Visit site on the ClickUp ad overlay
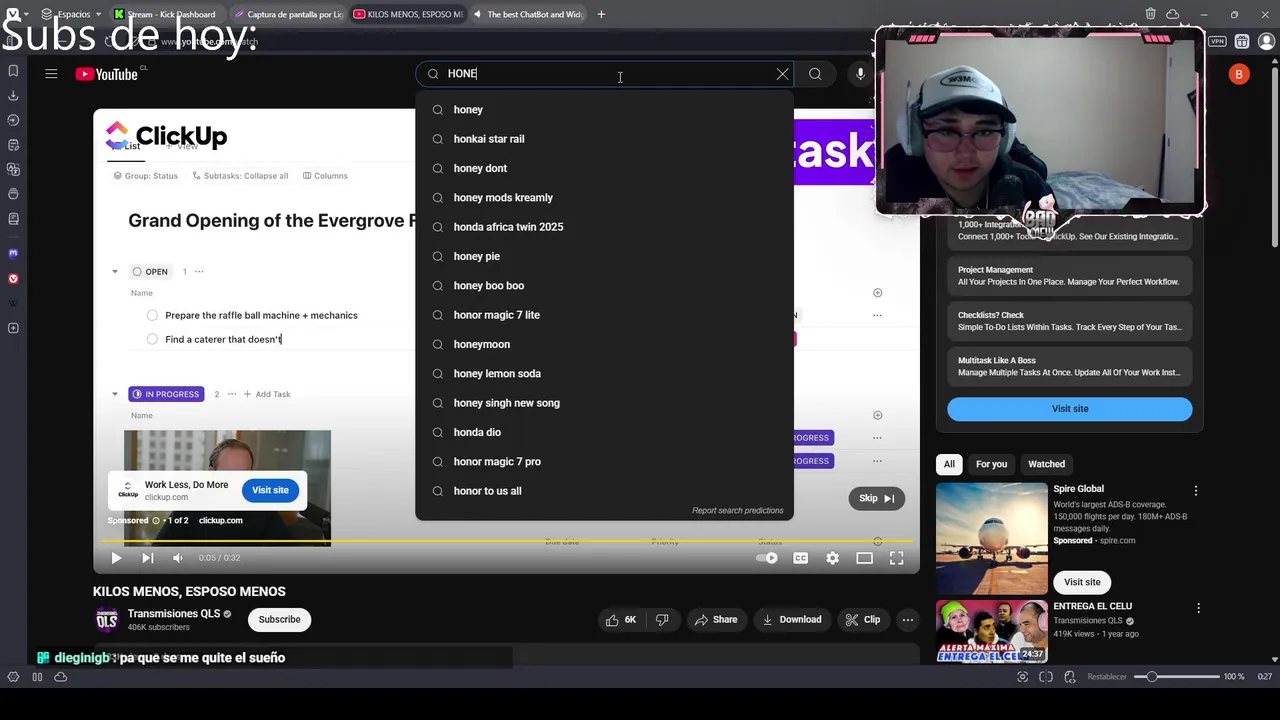Viewport: 1280px width, 720px height. (x=270, y=490)
